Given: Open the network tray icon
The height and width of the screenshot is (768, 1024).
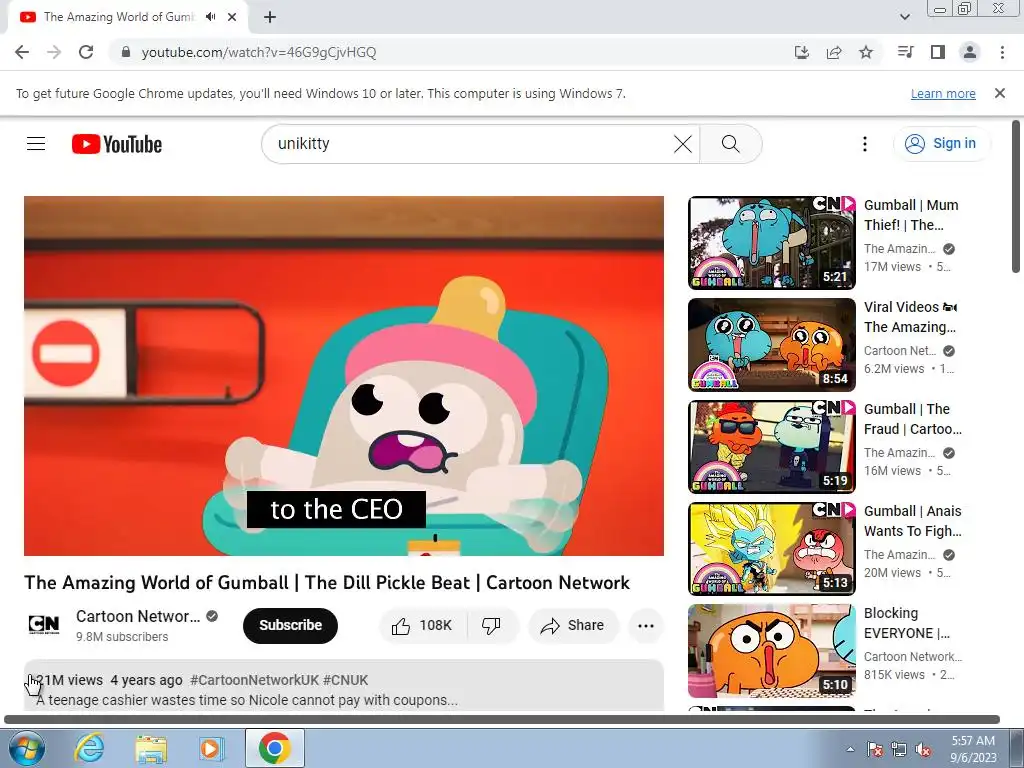Looking at the screenshot, I should coord(899,749).
